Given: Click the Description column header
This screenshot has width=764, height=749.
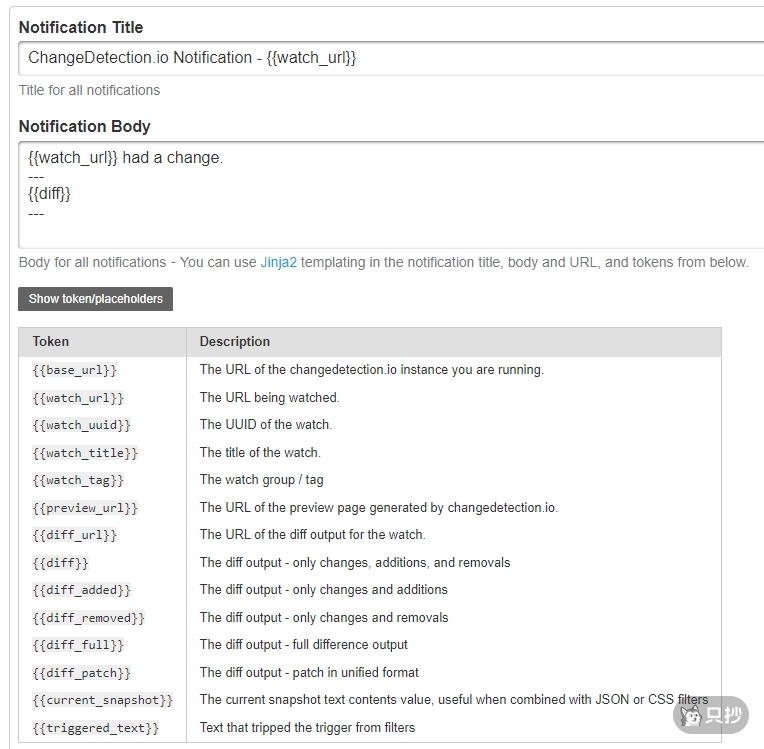Looking at the screenshot, I should (x=235, y=341).
